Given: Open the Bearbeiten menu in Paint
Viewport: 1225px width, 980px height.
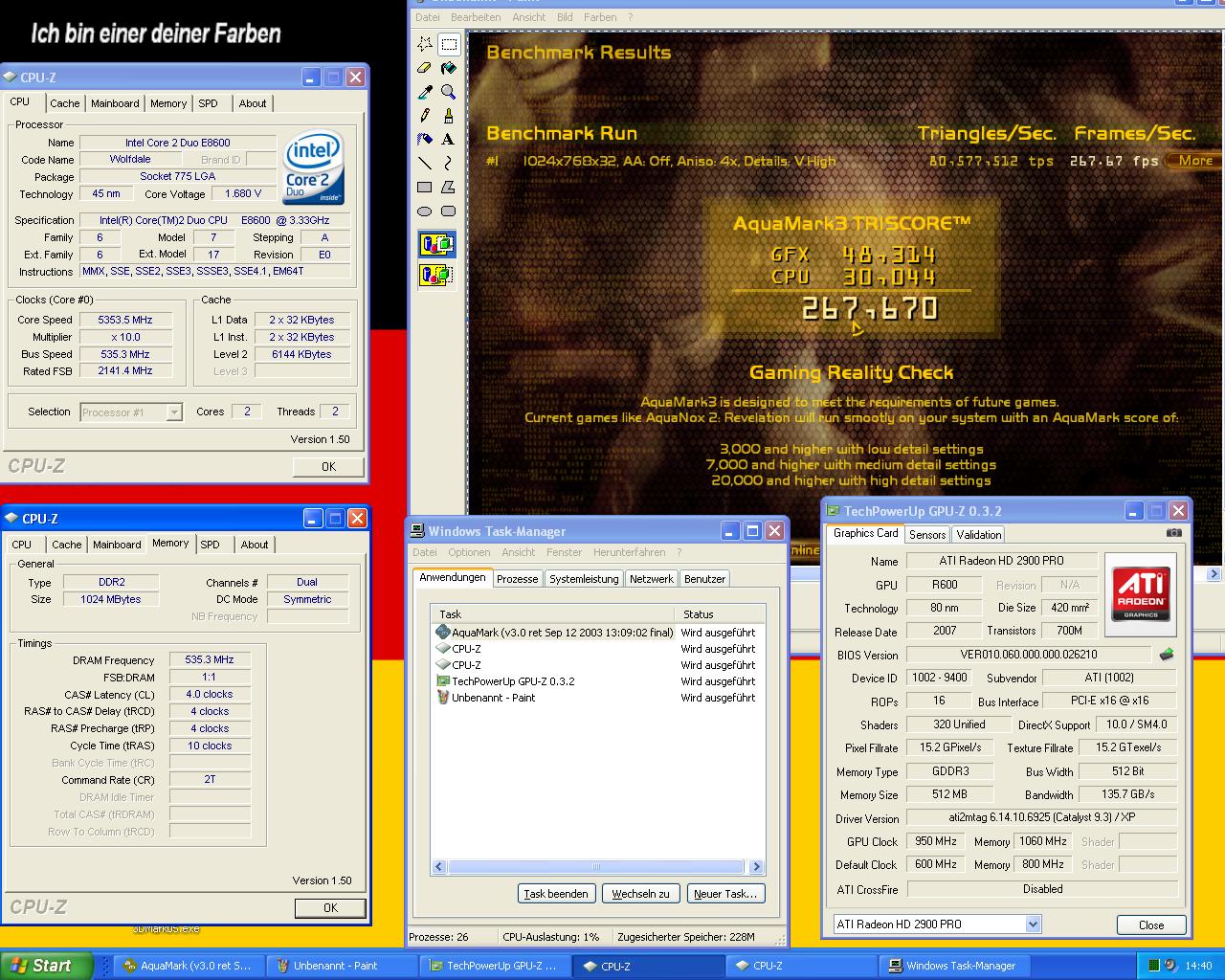Looking at the screenshot, I should coord(476,17).
